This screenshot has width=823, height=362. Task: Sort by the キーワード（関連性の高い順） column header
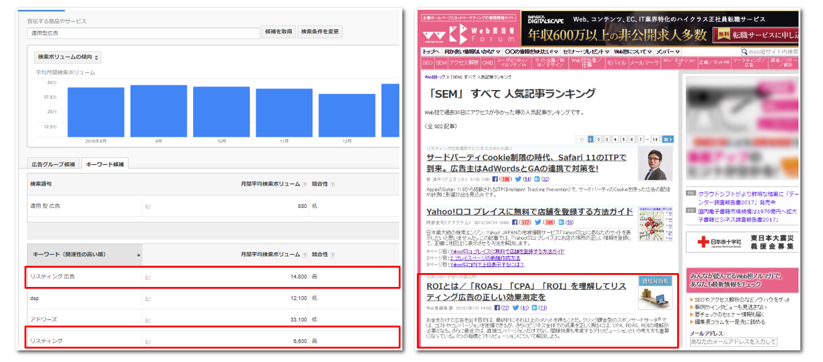[x=85, y=254]
